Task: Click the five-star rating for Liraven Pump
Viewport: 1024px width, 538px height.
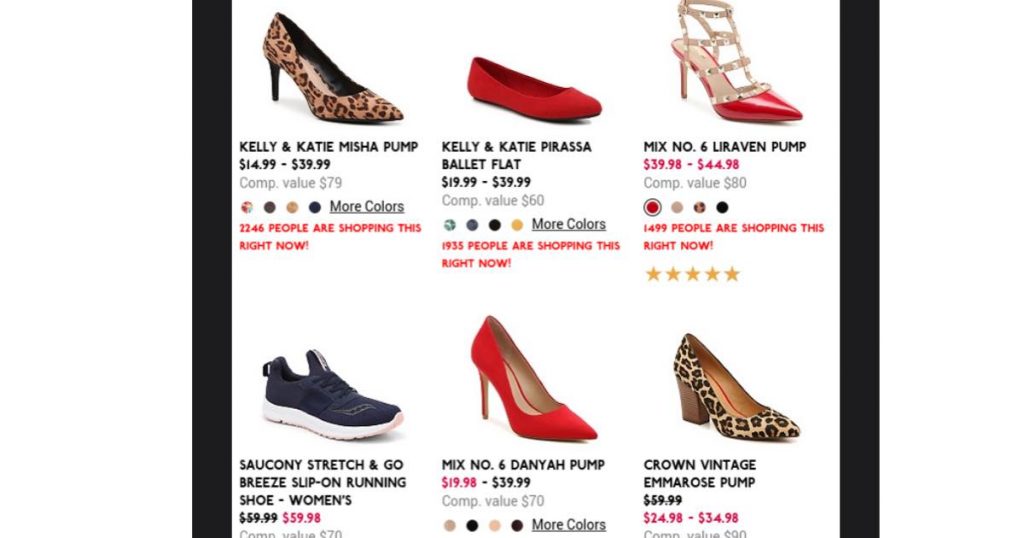Action: coord(692,274)
